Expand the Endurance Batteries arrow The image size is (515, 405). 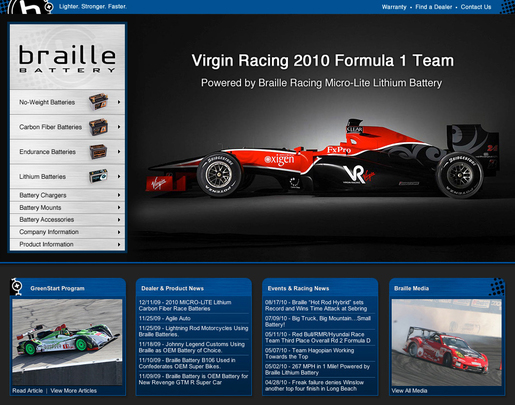pyautogui.click(x=119, y=152)
